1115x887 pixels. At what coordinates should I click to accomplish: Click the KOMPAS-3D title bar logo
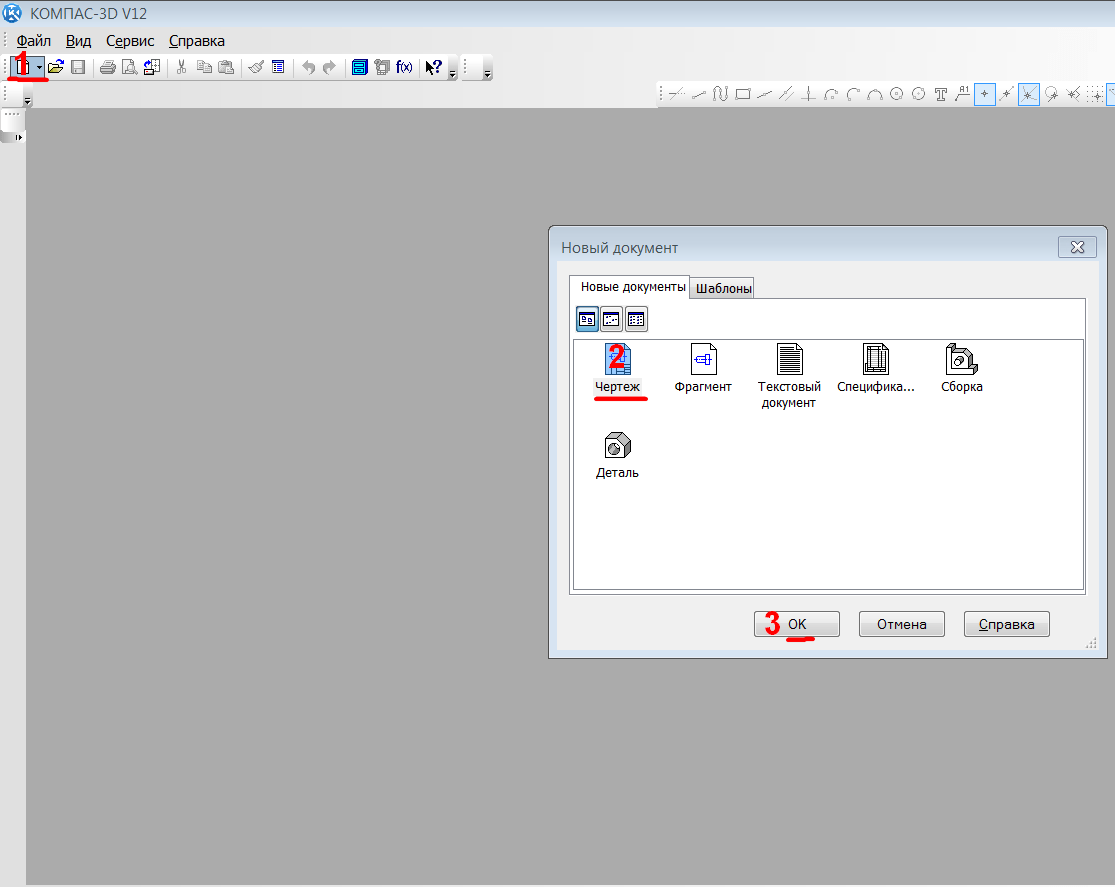[12, 13]
